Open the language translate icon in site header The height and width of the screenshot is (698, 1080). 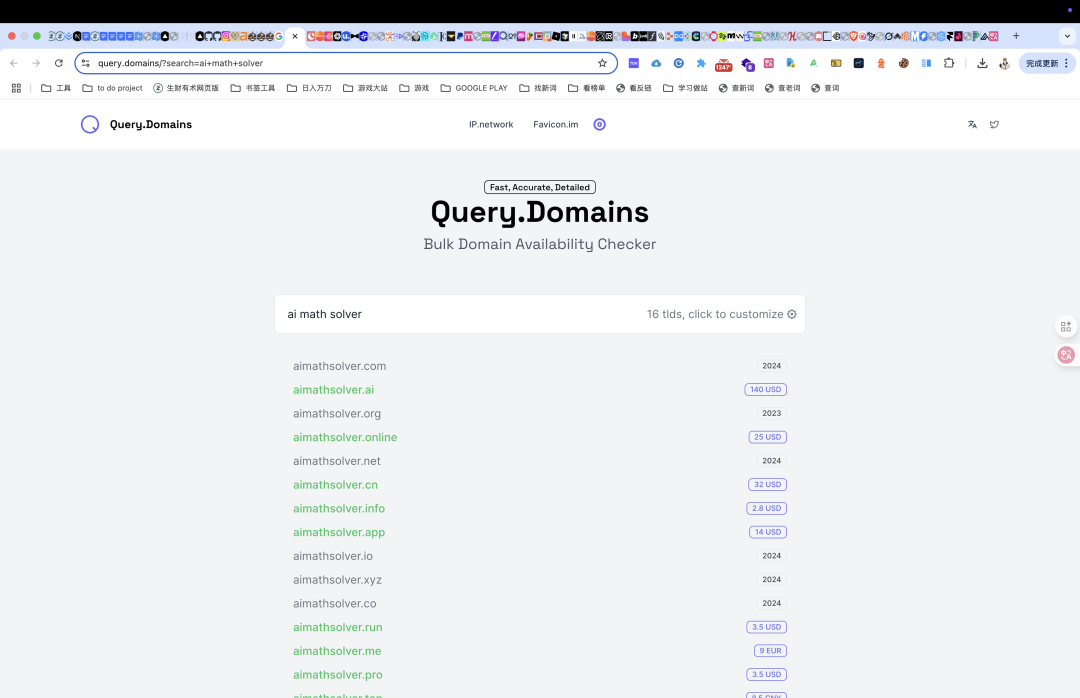point(972,125)
